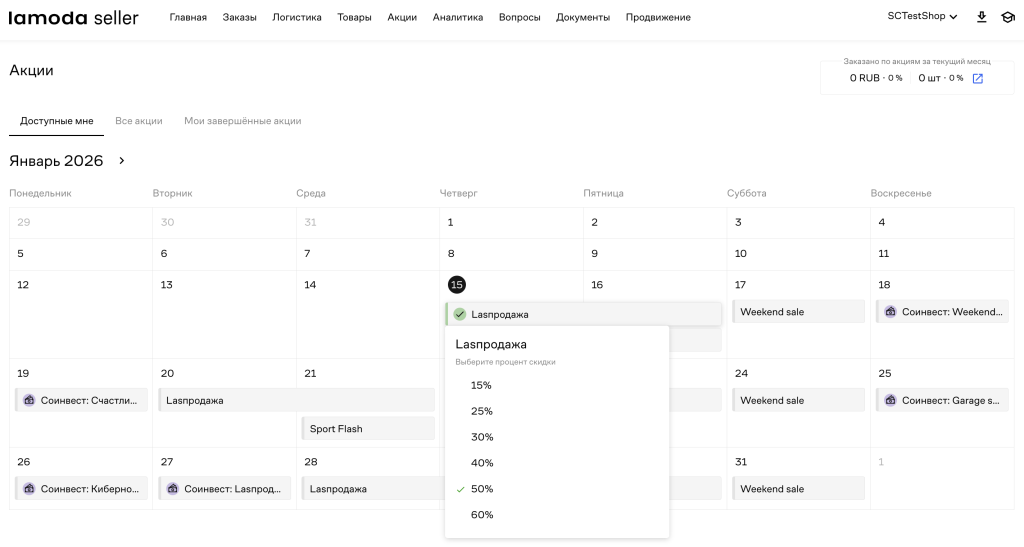
Task: Choose the 50% checked discount option
Action: (481, 489)
